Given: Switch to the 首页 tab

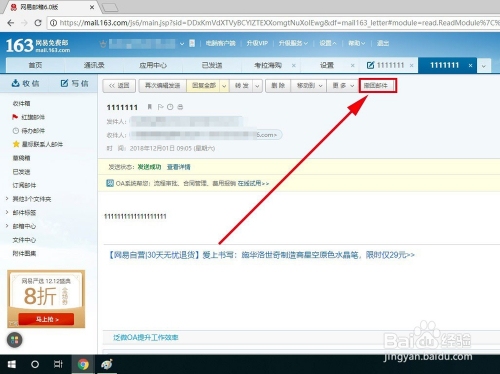Looking at the screenshot, I should pyautogui.click(x=35, y=65).
